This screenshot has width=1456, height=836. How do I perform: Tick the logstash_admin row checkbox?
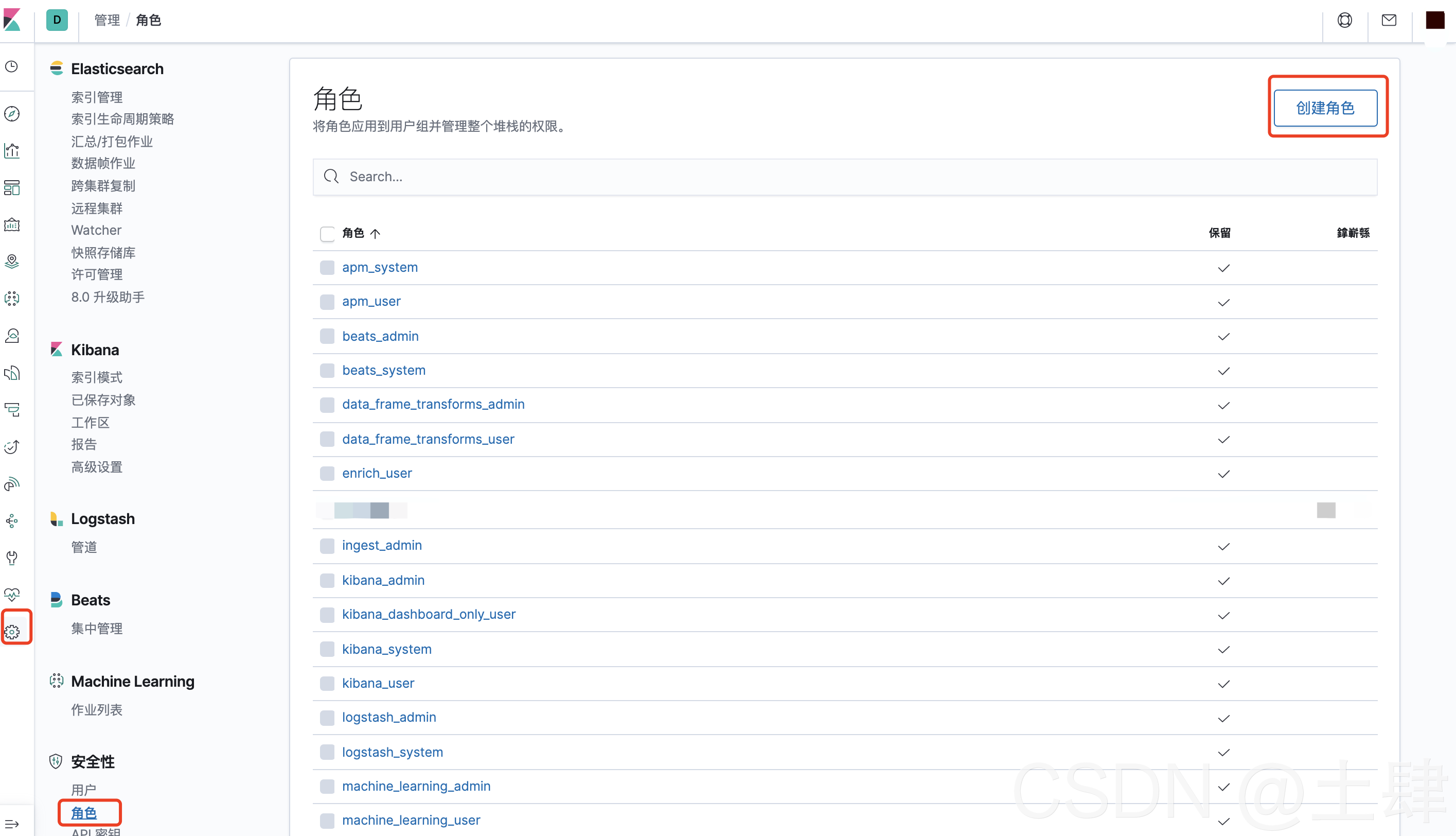pos(327,718)
